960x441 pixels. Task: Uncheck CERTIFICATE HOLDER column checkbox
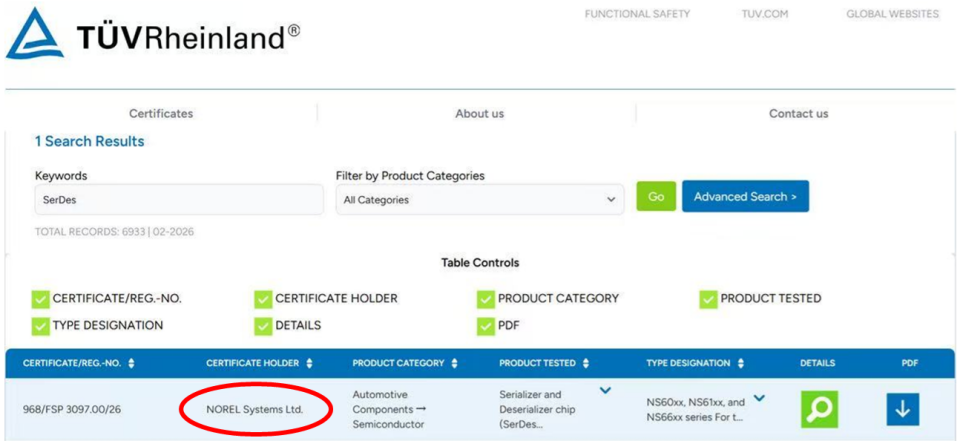pyautogui.click(x=263, y=299)
